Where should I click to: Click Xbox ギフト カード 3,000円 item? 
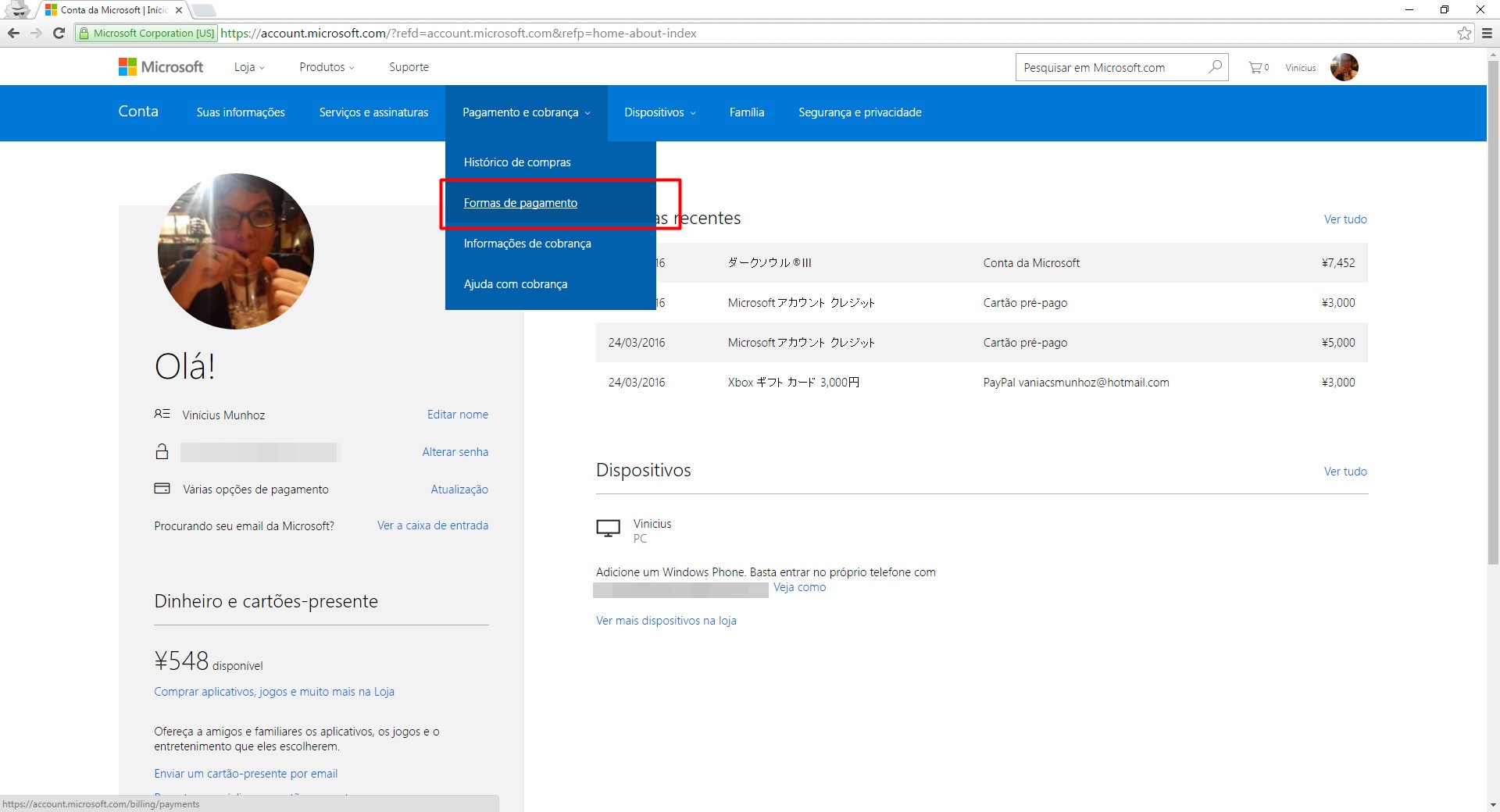(794, 383)
